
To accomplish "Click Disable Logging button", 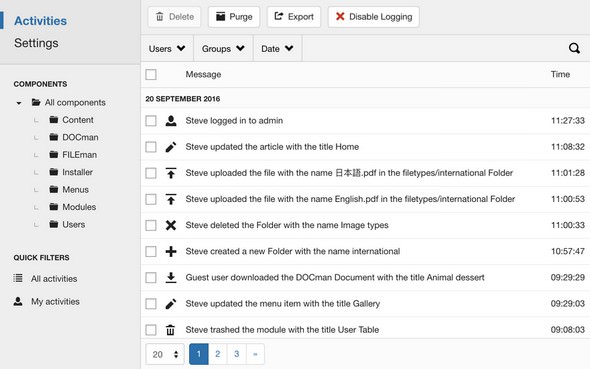I will pyautogui.click(x=374, y=17).
